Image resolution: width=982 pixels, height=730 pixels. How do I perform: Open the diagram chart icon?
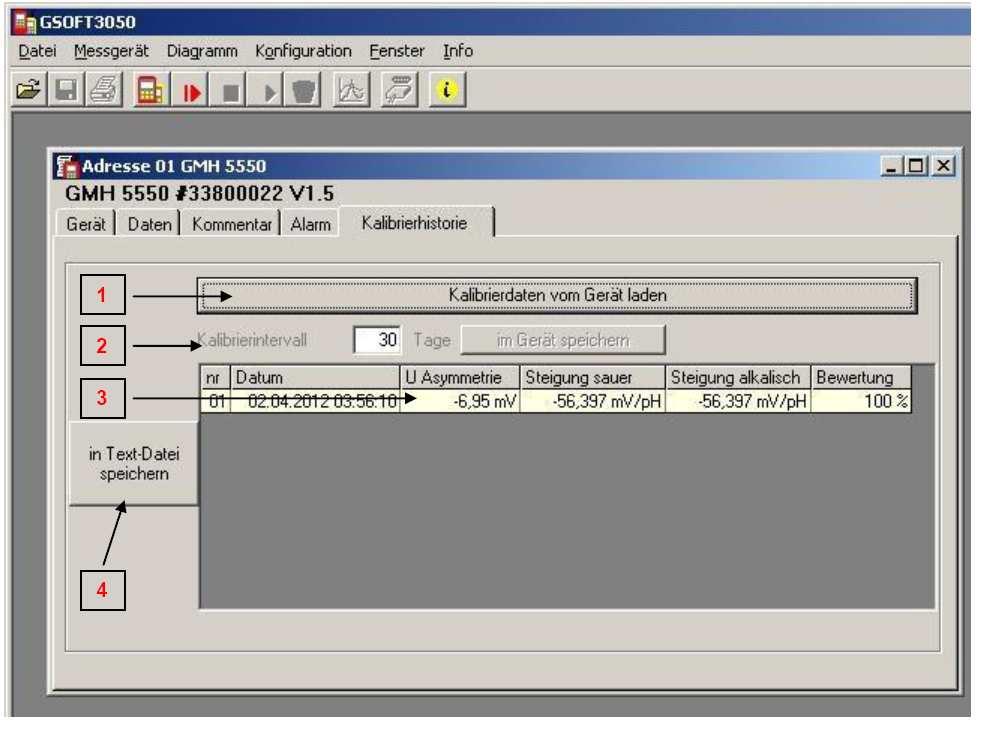(351, 91)
